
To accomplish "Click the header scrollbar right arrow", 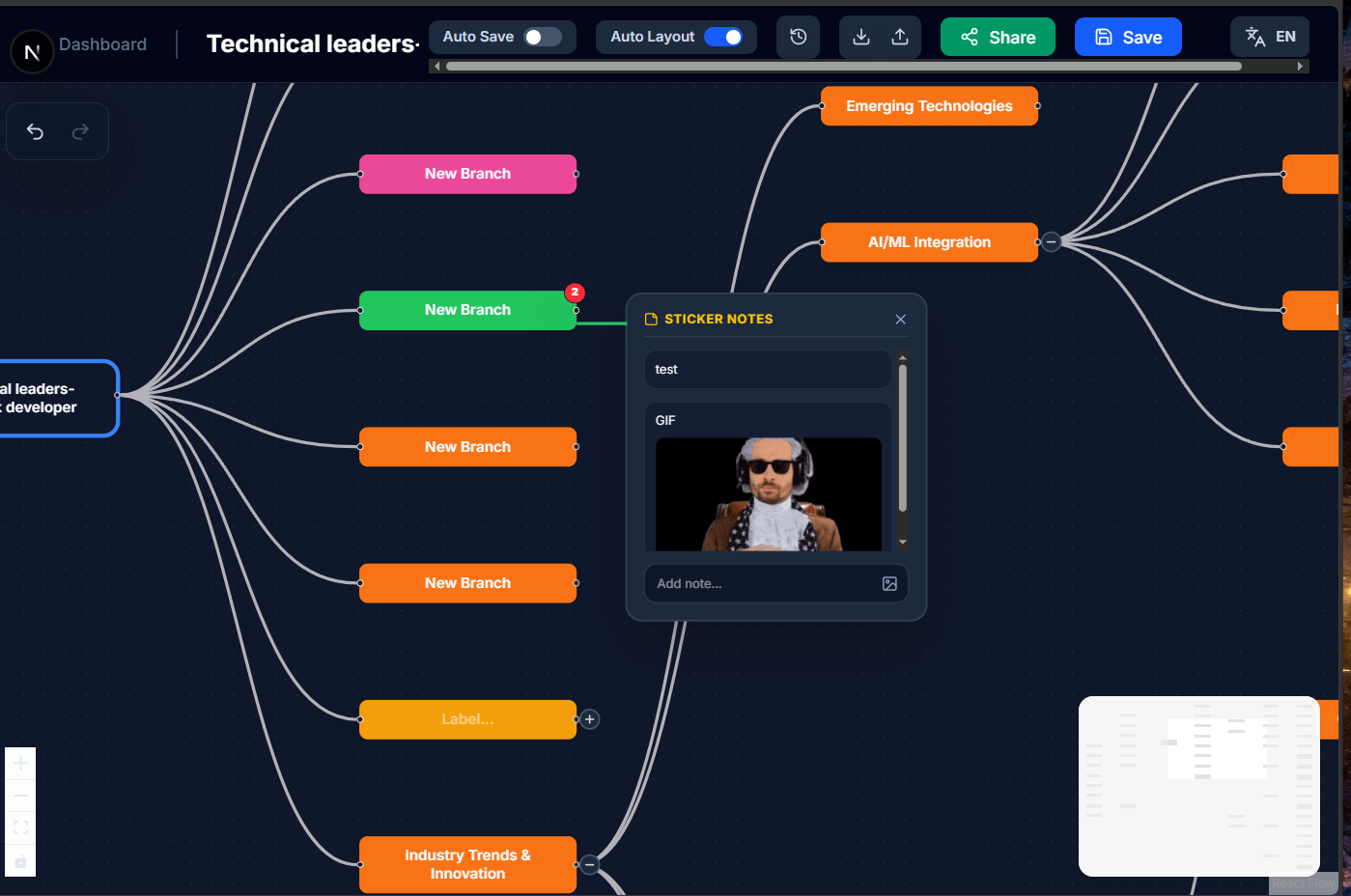I will (x=1301, y=67).
